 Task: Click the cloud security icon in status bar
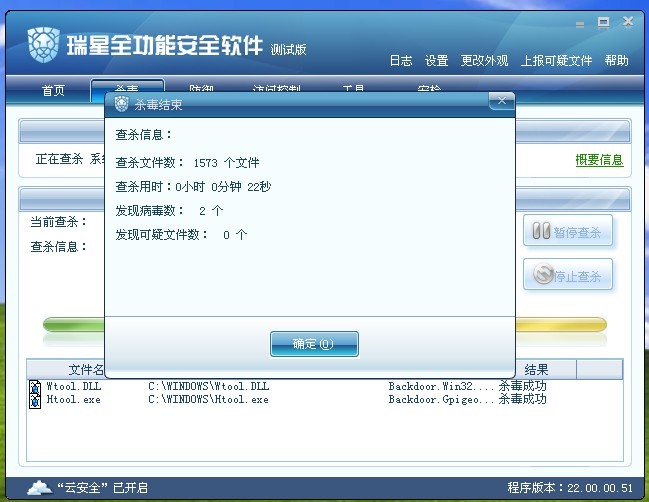(40, 488)
